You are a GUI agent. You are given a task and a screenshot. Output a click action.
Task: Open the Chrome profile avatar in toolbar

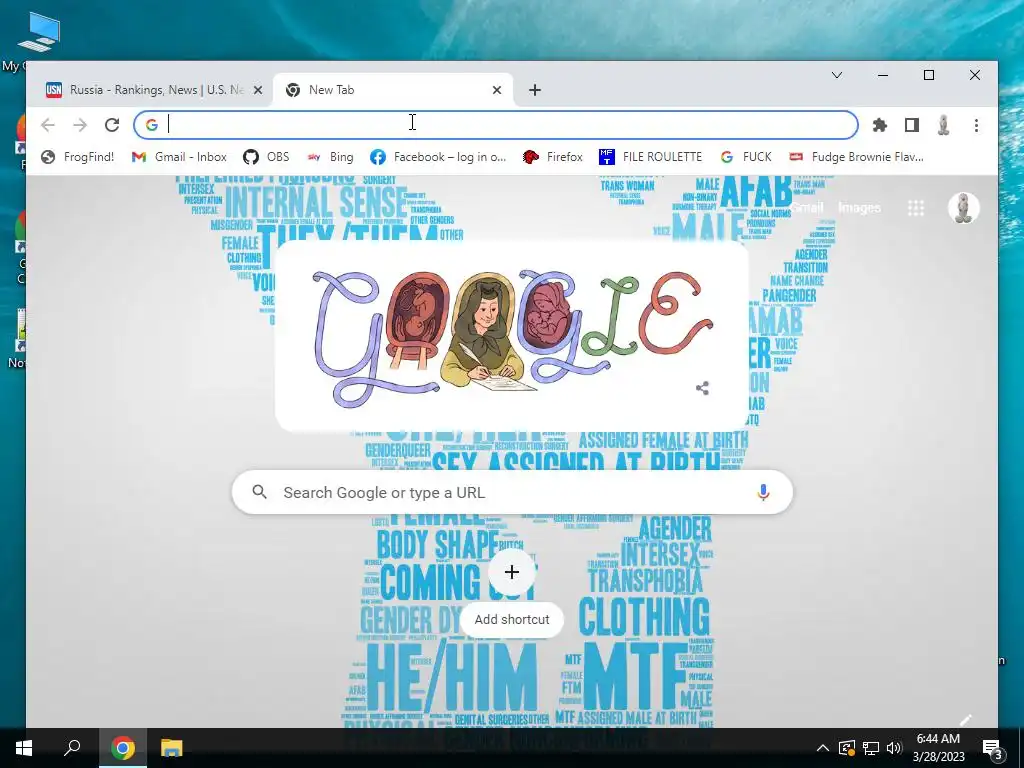(x=943, y=125)
